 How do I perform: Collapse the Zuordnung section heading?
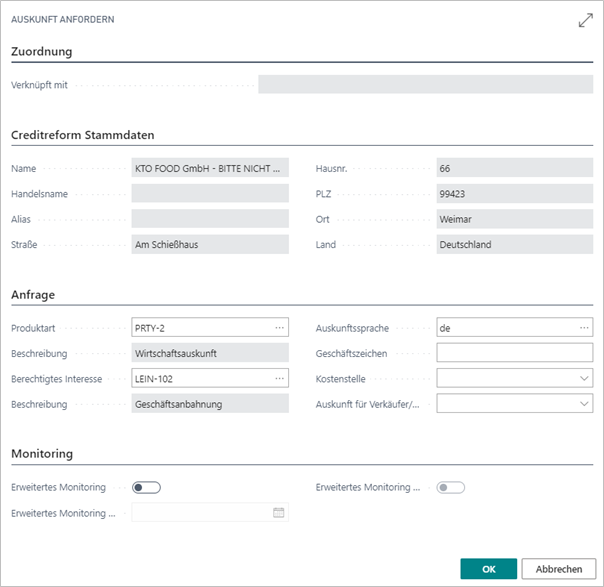coord(41,51)
